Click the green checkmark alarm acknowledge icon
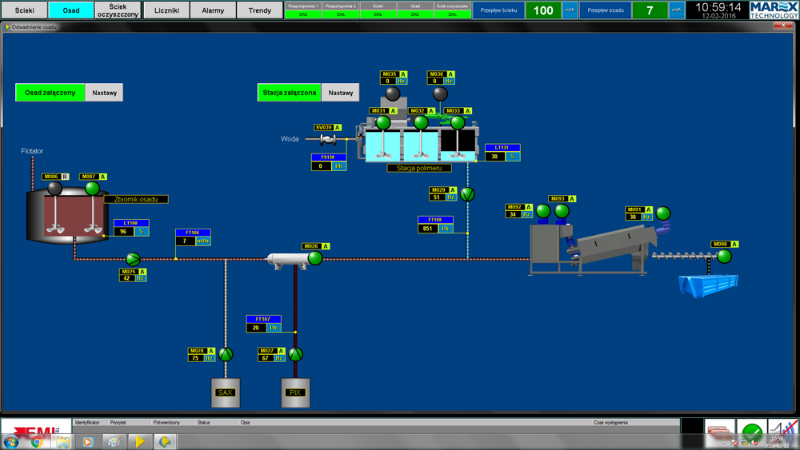The image size is (800, 450). [x=750, y=433]
